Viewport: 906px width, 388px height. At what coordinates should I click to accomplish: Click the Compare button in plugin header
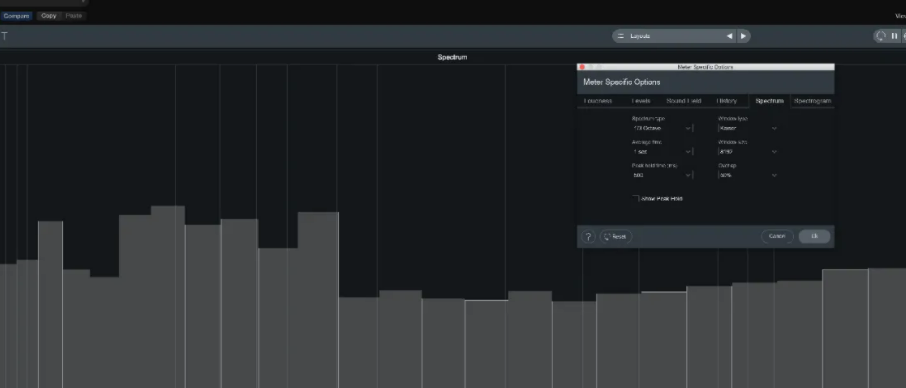pos(16,16)
